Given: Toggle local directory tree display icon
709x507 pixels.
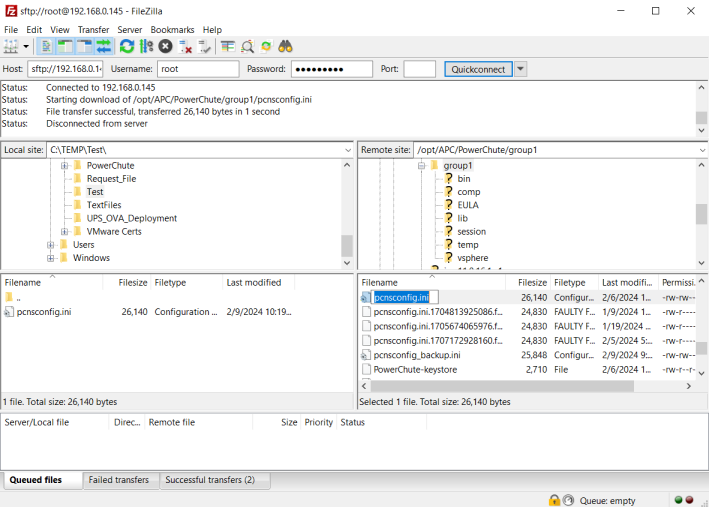Looking at the screenshot, I should pyautogui.click(x=65, y=47).
